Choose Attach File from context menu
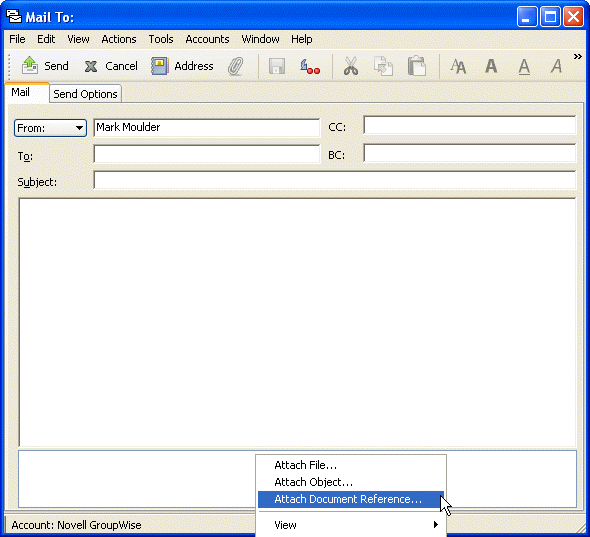The image size is (590, 537). (x=351, y=465)
